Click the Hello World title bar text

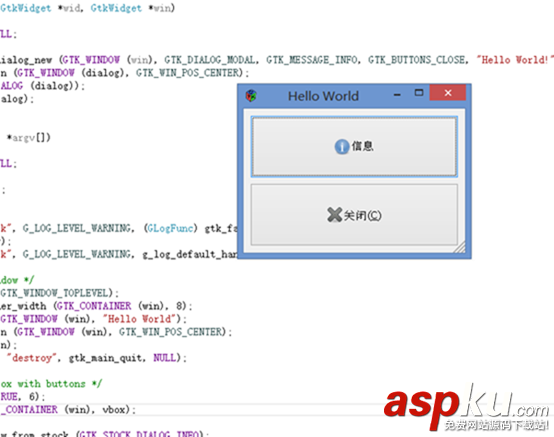click(x=323, y=96)
